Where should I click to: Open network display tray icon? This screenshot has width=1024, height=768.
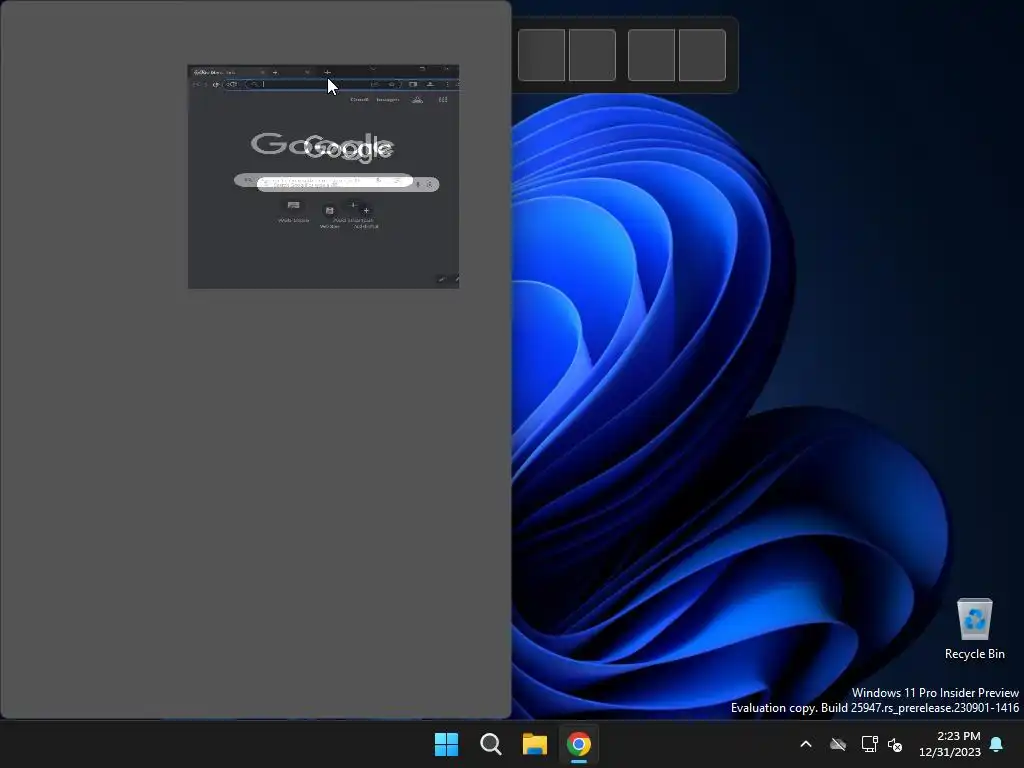click(869, 744)
